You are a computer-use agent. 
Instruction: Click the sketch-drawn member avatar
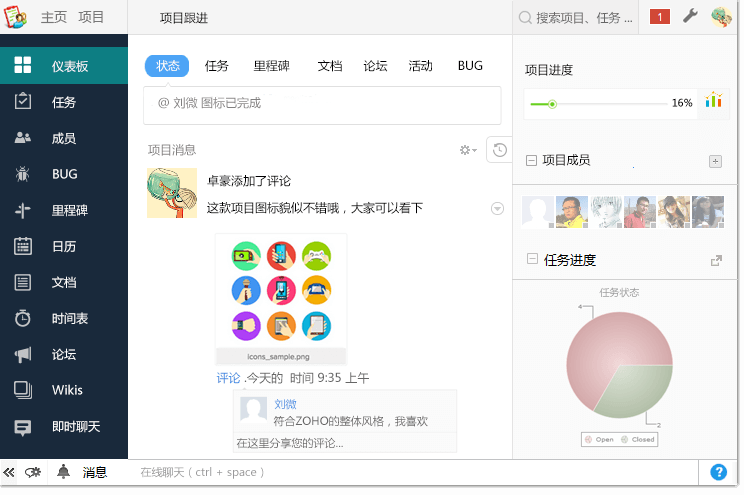coord(606,212)
